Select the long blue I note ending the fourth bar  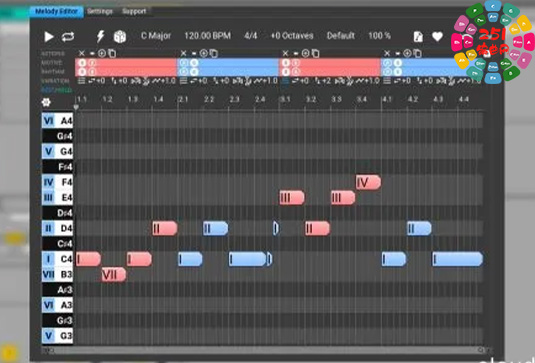pos(457,259)
